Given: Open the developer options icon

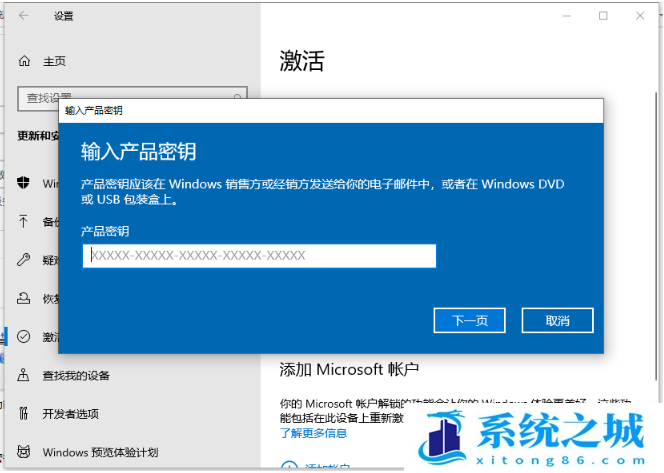Looking at the screenshot, I should click(24, 413).
